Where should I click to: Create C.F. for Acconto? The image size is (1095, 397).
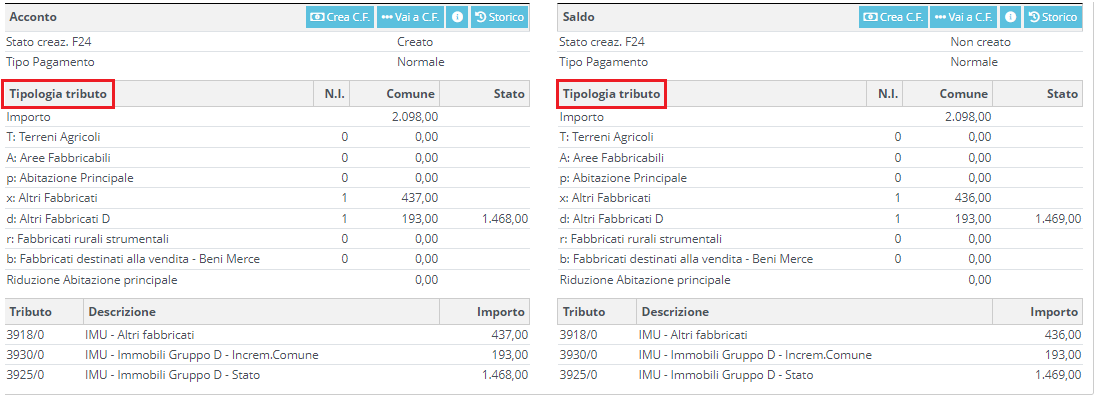(341, 17)
